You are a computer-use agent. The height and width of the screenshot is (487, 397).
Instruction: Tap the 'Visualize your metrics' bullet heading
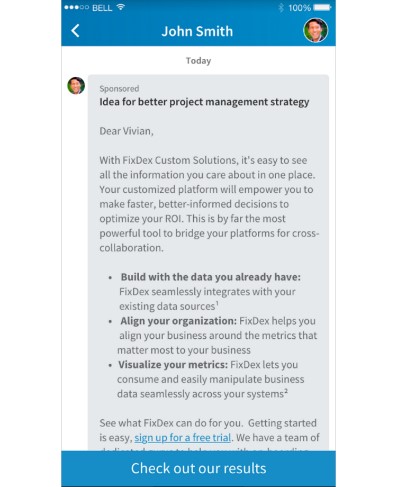coord(173,365)
